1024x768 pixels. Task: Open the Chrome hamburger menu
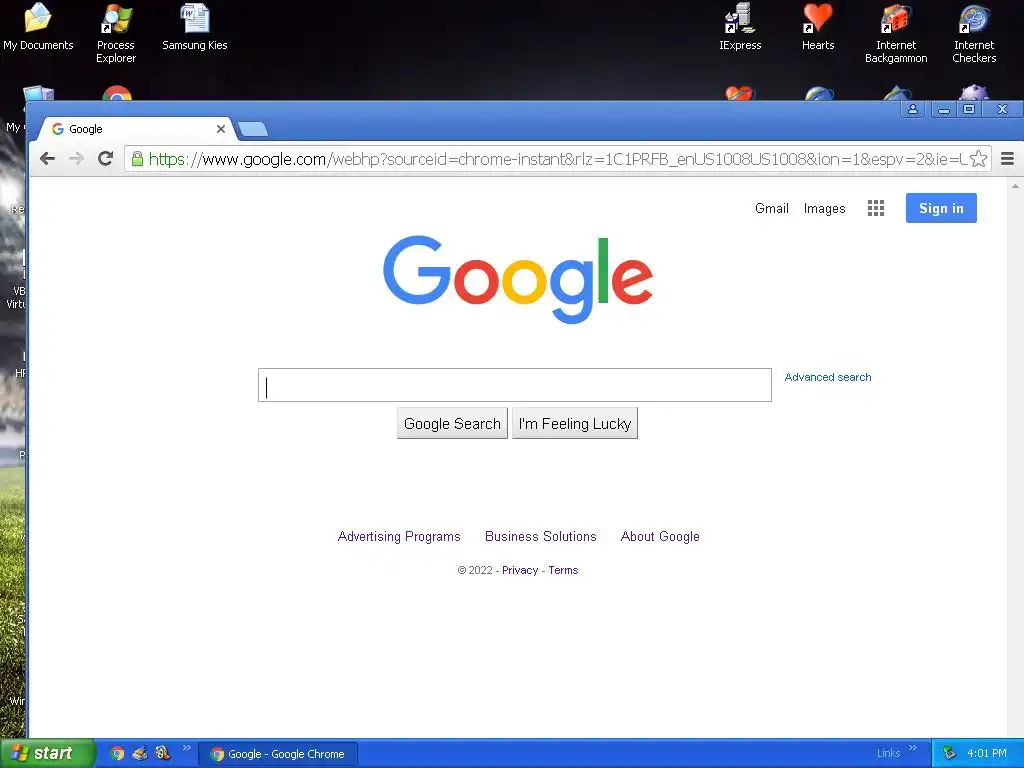(x=1007, y=159)
